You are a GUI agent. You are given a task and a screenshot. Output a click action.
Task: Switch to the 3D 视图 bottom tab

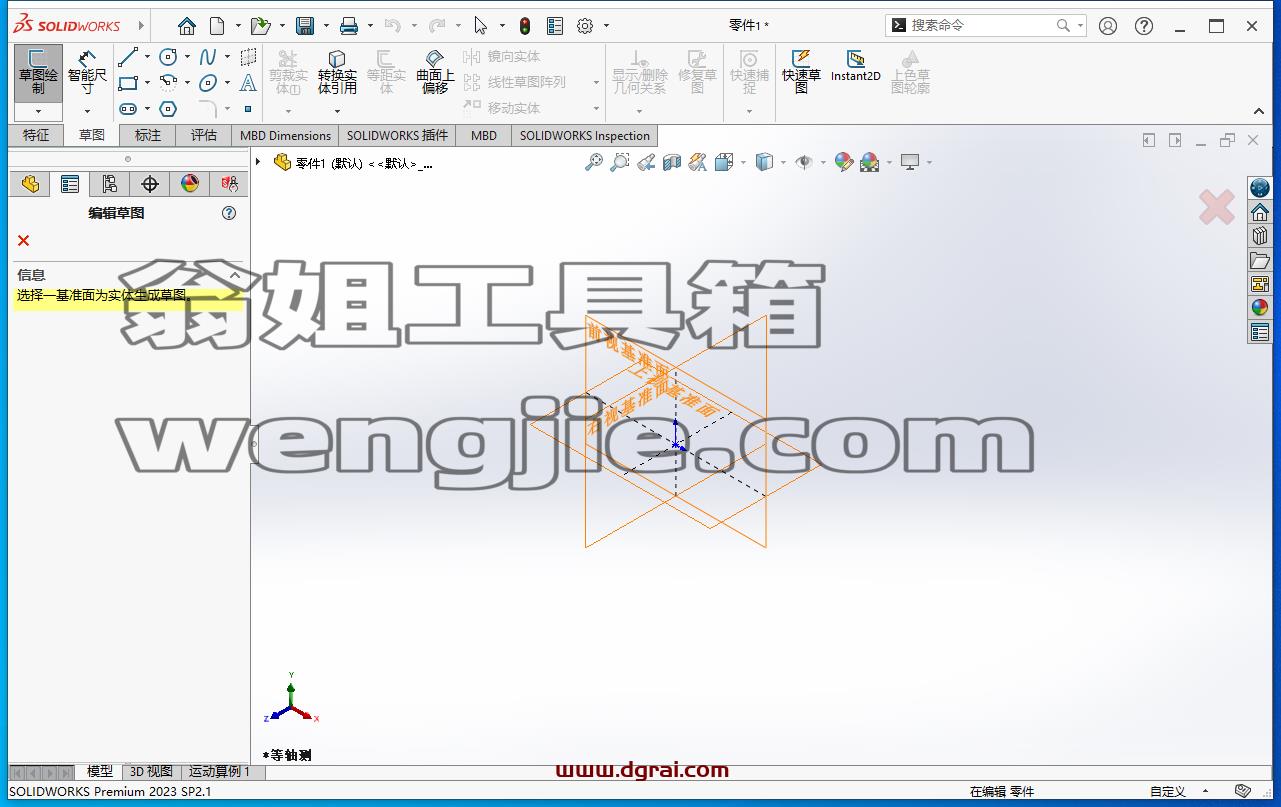tap(151, 771)
